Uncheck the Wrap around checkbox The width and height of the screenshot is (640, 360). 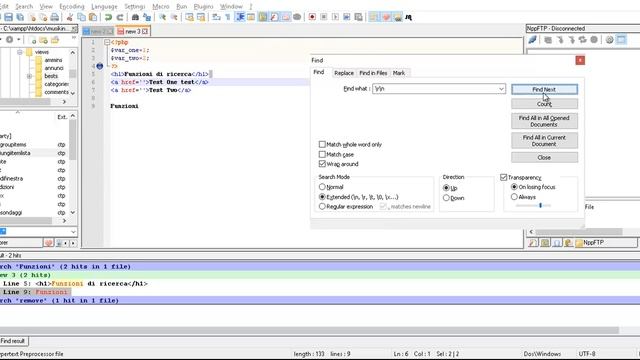click(322, 164)
